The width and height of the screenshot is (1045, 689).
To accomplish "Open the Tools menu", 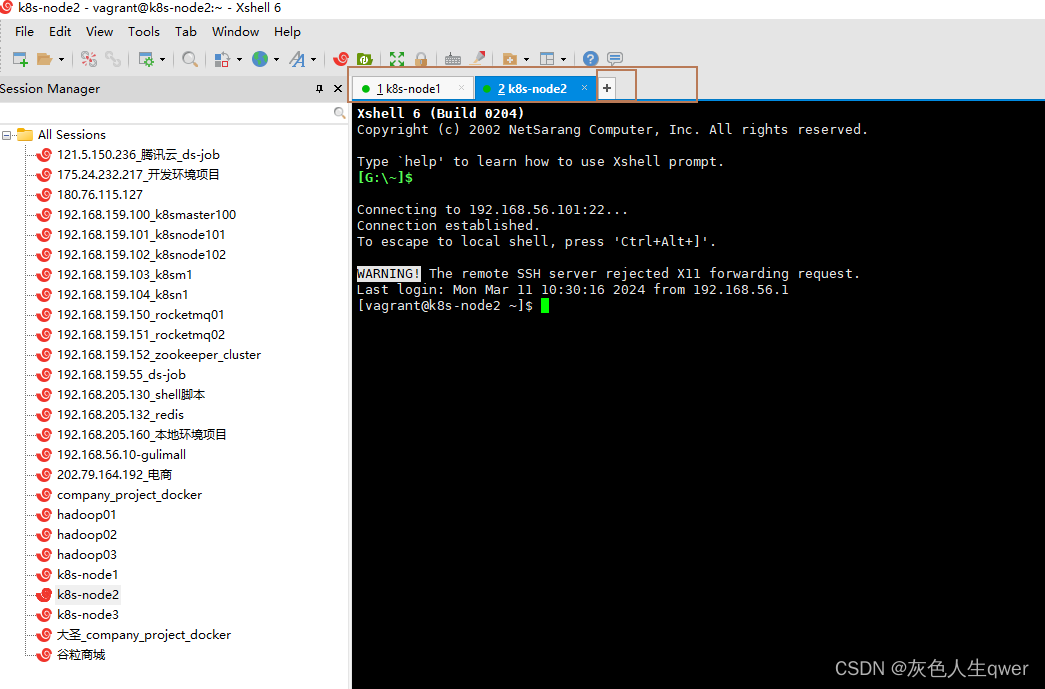I will click(143, 31).
